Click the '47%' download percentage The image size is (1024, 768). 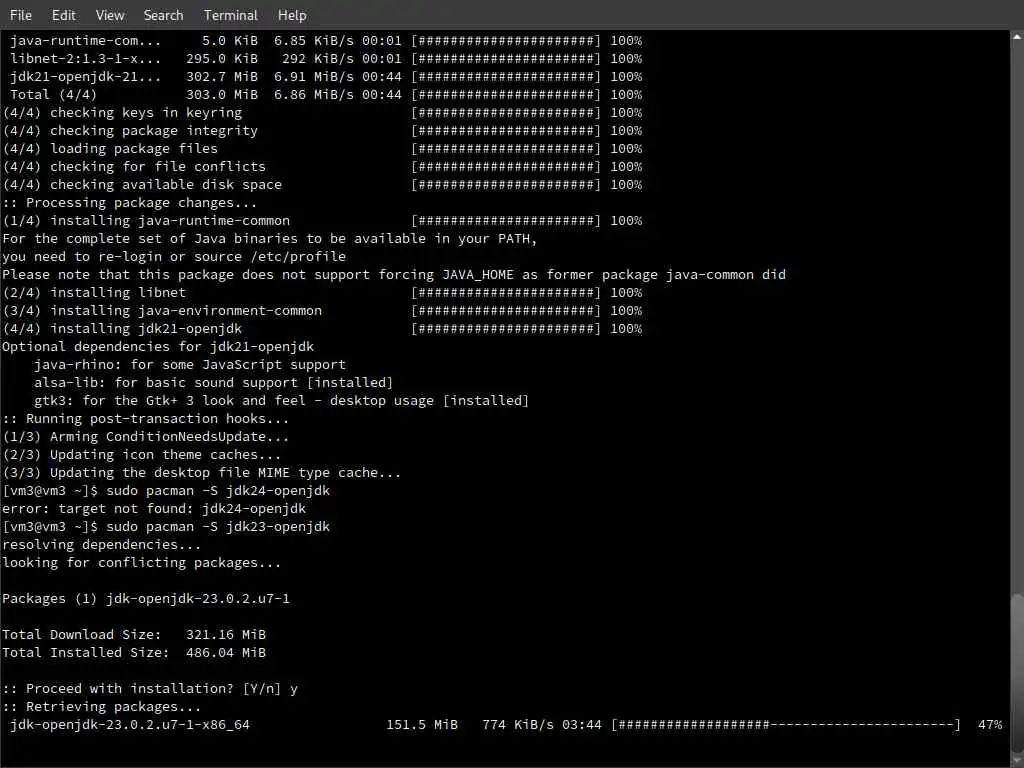point(989,725)
